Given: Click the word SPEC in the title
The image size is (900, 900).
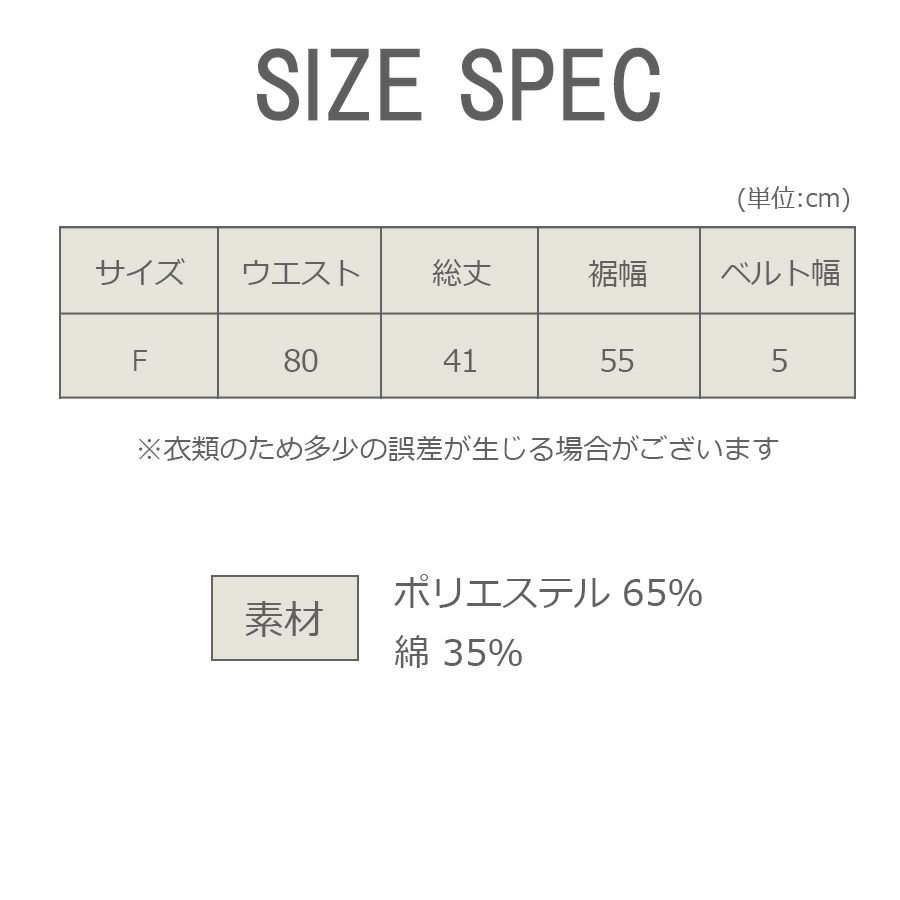Looking at the screenshot, I should tap(561, 86).
